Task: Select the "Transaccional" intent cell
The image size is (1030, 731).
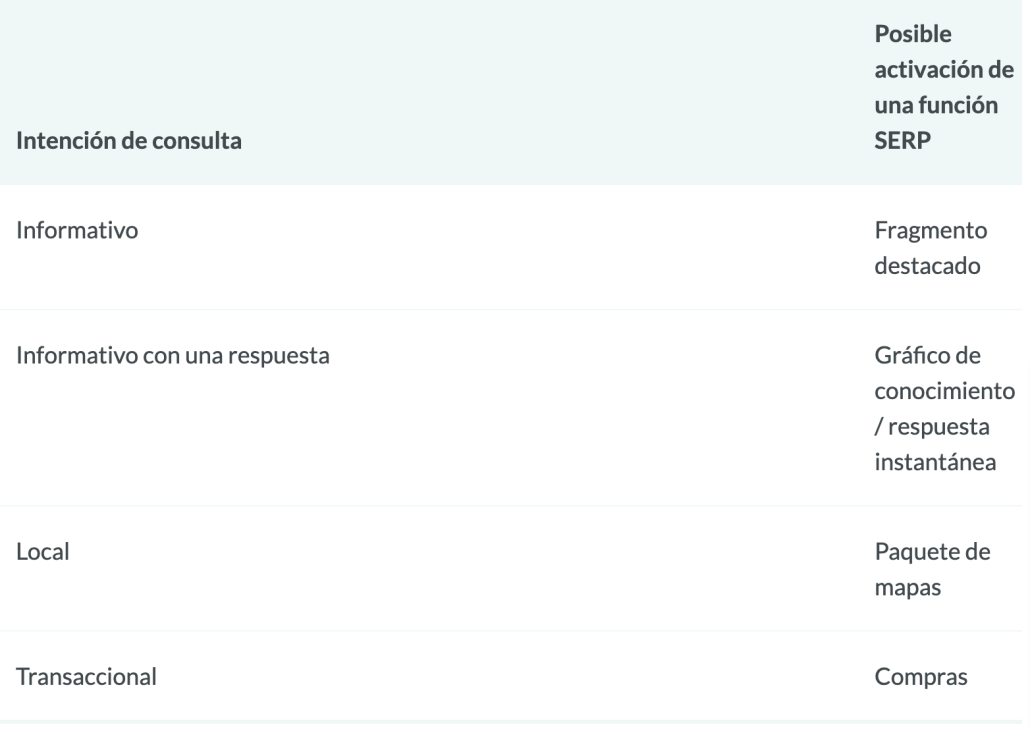Action: tap(85, 676)
